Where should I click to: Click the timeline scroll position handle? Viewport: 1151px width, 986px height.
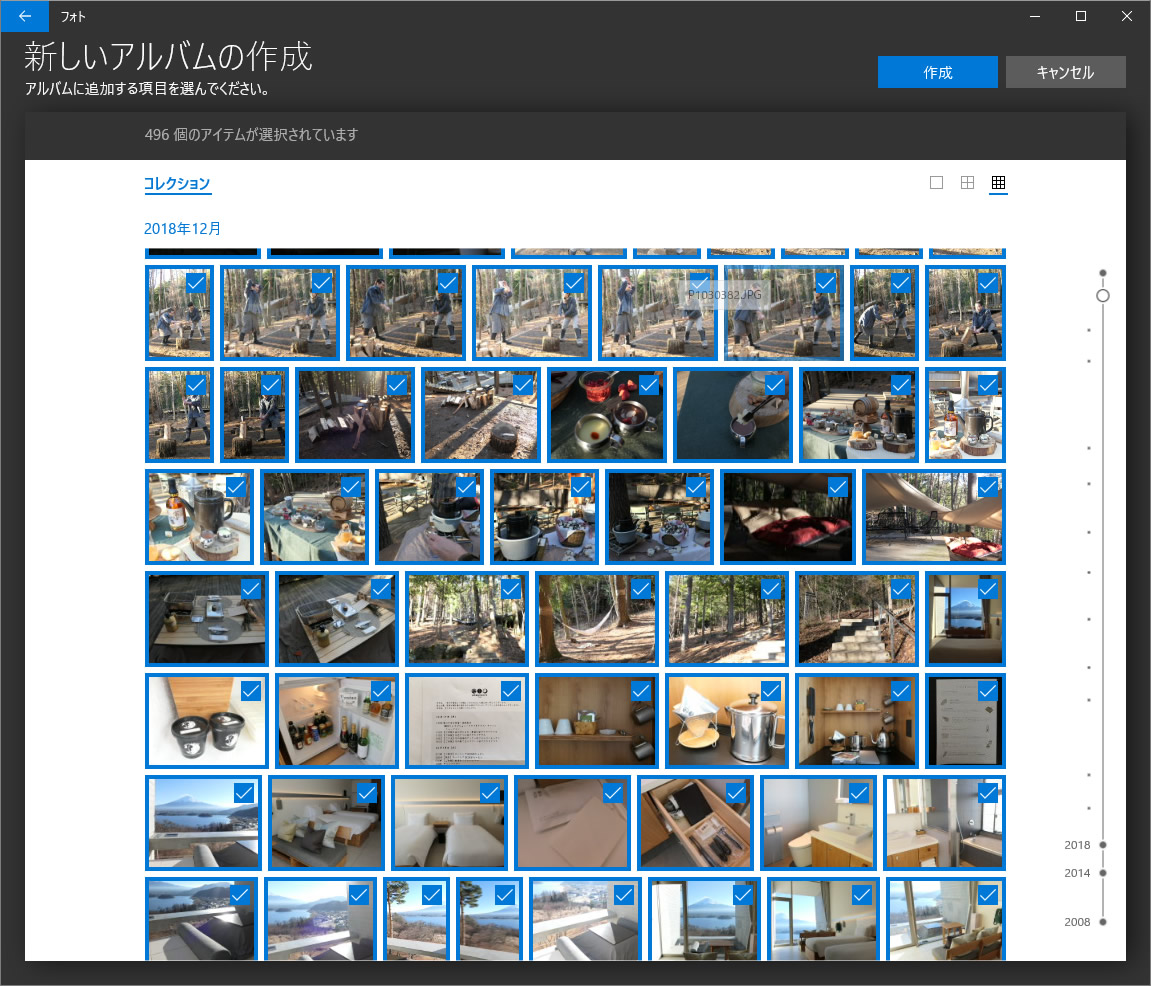pos(1103,296)
